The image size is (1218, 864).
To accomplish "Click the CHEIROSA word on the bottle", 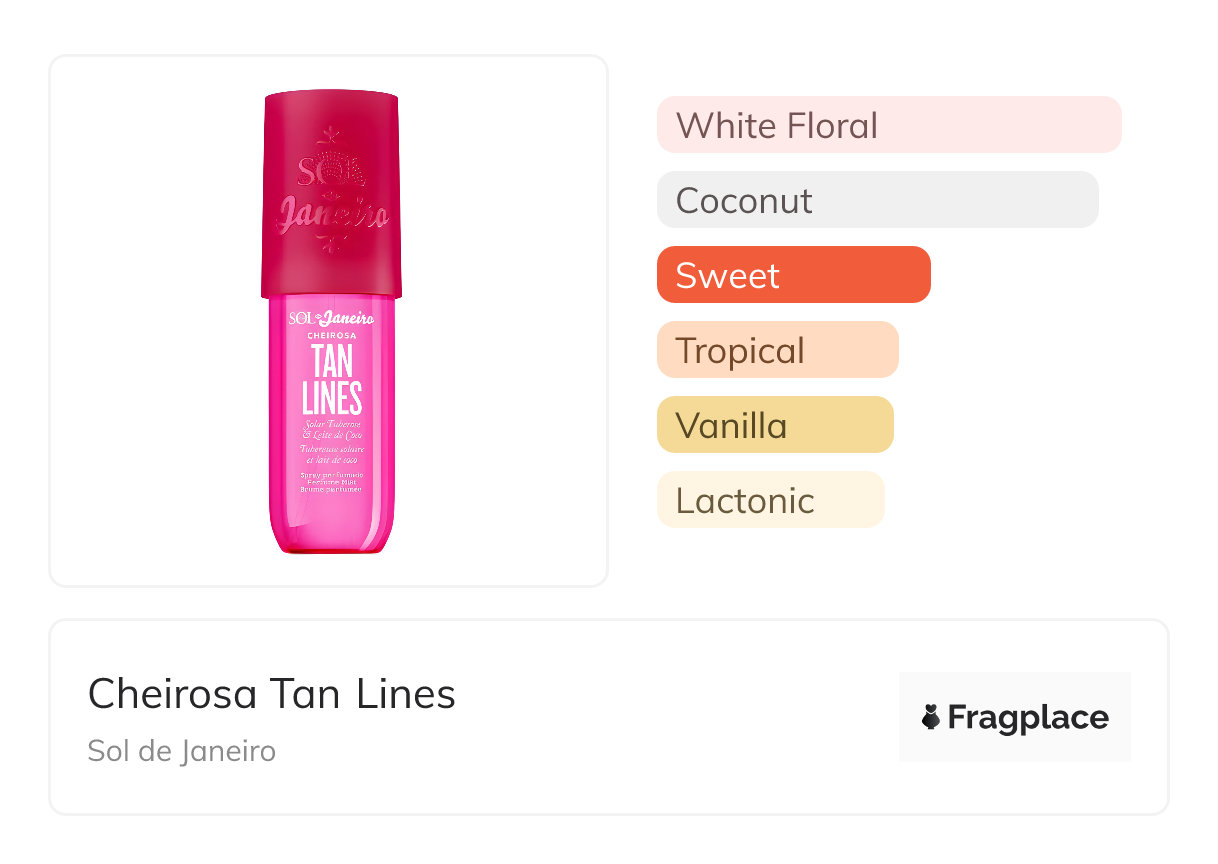I will click(x=331, y=337).
